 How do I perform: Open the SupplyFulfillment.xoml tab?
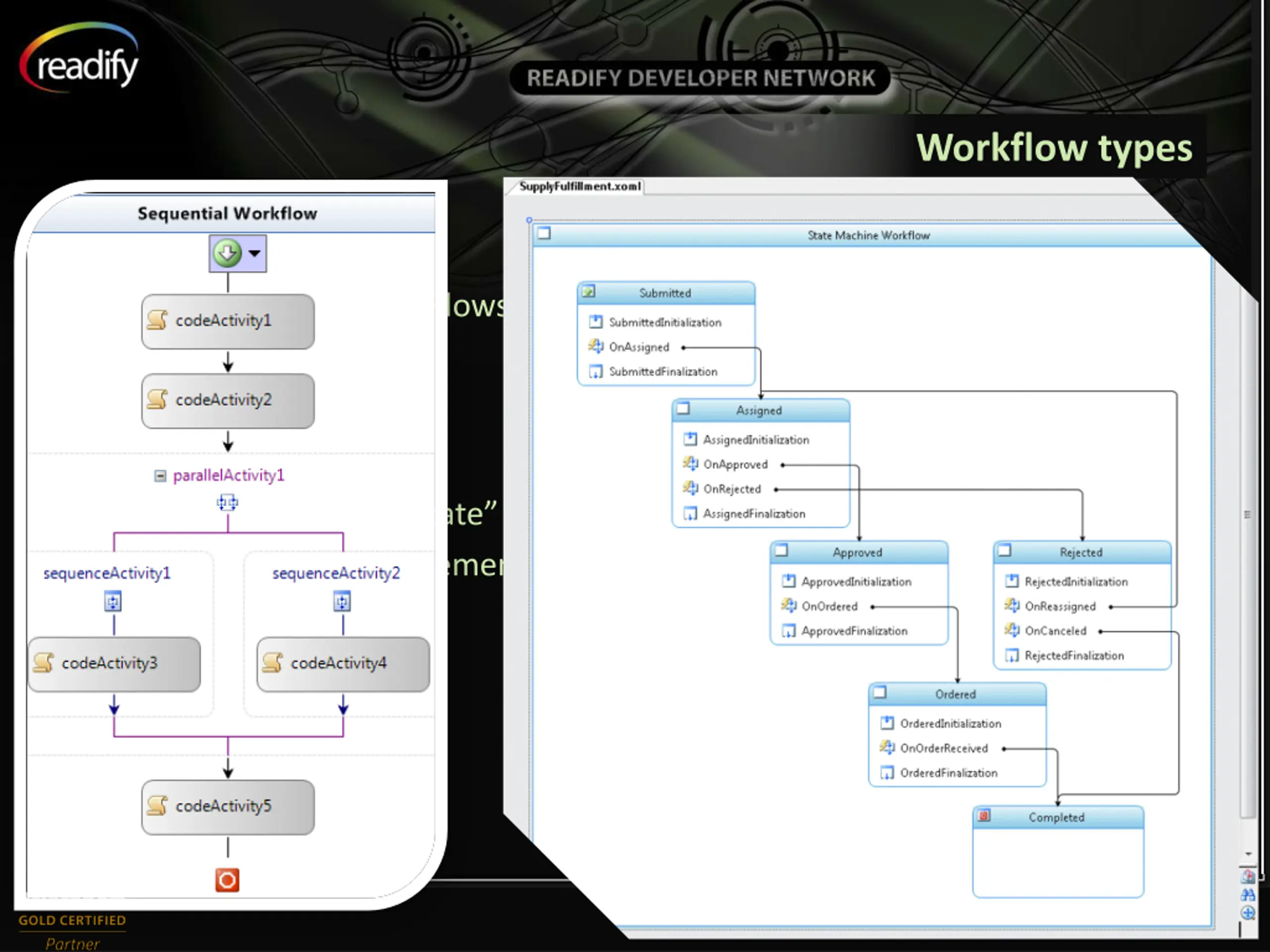coord(579,186)
